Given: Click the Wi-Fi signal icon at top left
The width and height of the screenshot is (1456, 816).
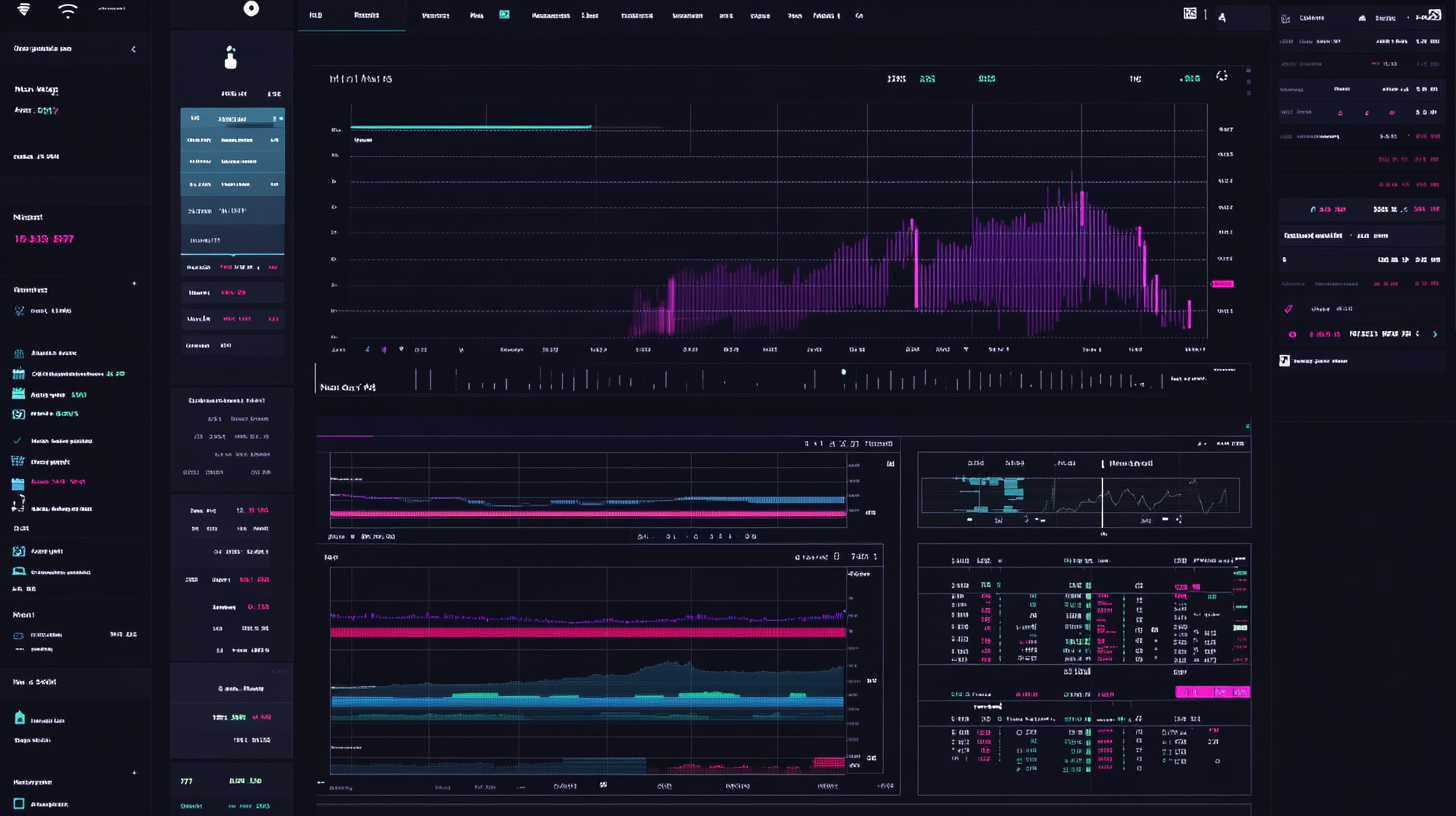Looking at the screenshot, I should click(x=67, y=14).
